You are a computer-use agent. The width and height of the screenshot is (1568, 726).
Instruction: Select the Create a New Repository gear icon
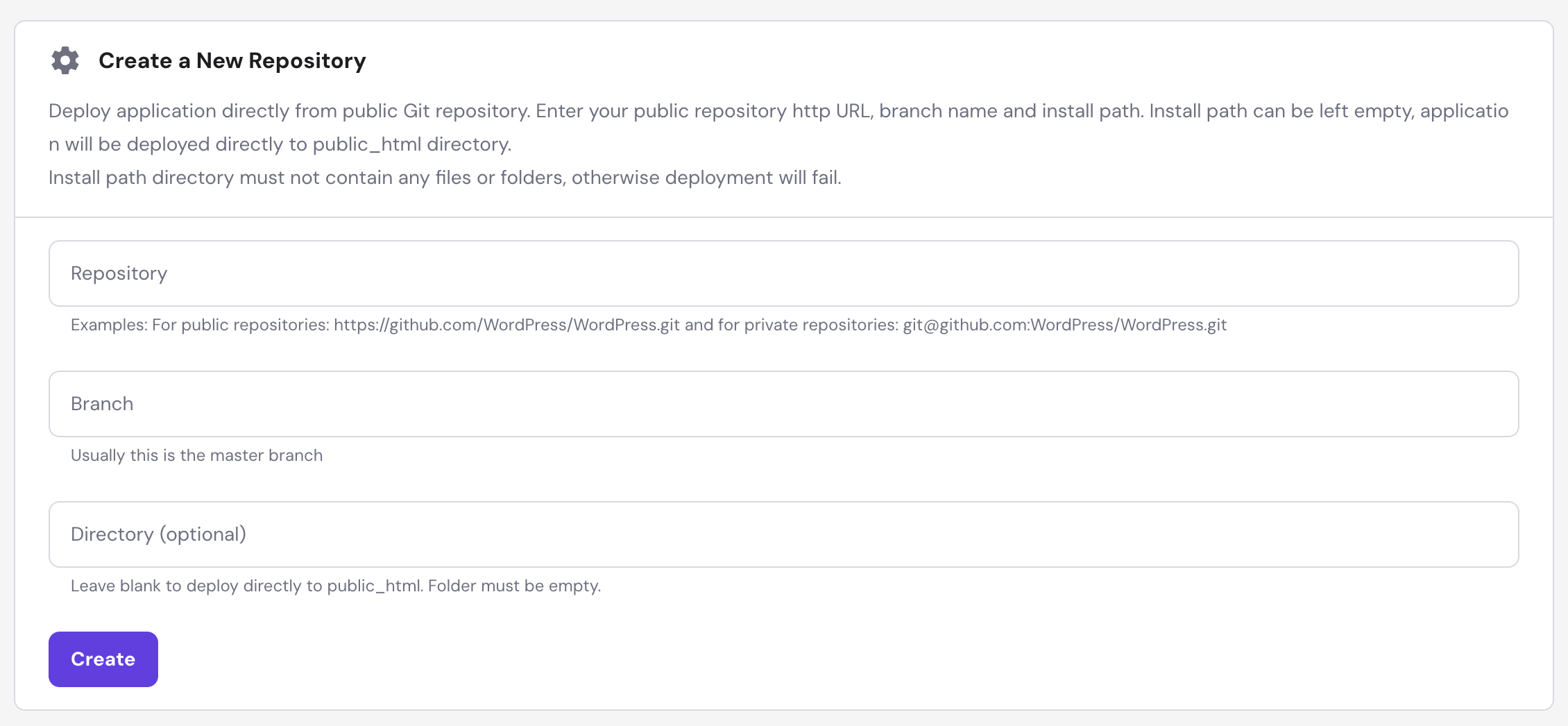[65, 60]
